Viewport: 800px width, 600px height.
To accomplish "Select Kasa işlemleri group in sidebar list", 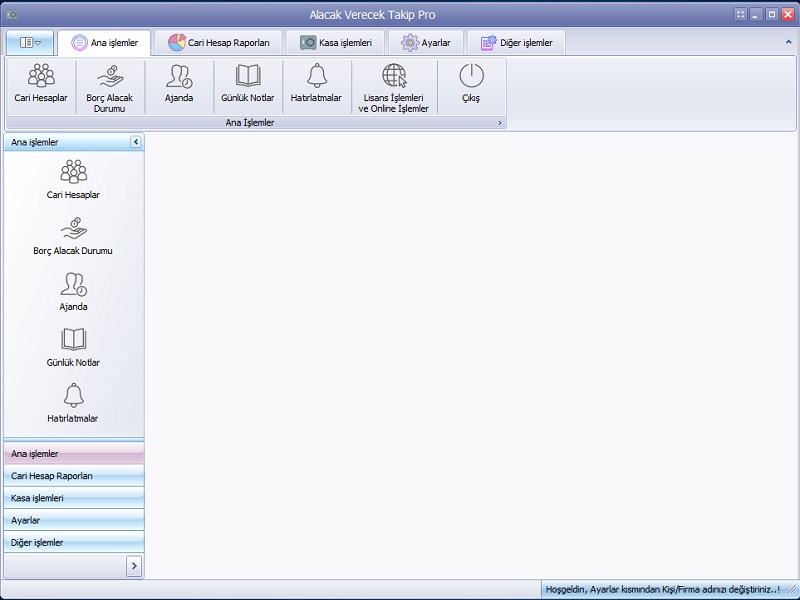I will pos(74,498).
